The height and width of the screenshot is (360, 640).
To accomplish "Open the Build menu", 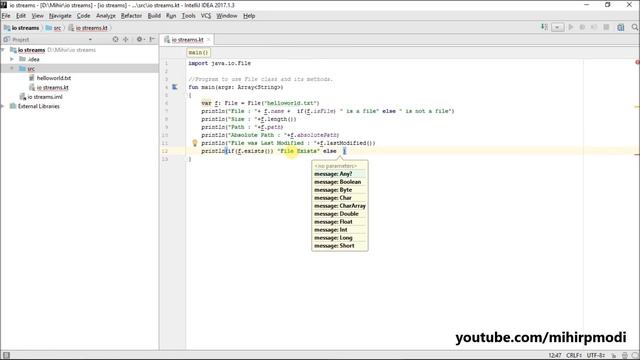I will 154,16.
